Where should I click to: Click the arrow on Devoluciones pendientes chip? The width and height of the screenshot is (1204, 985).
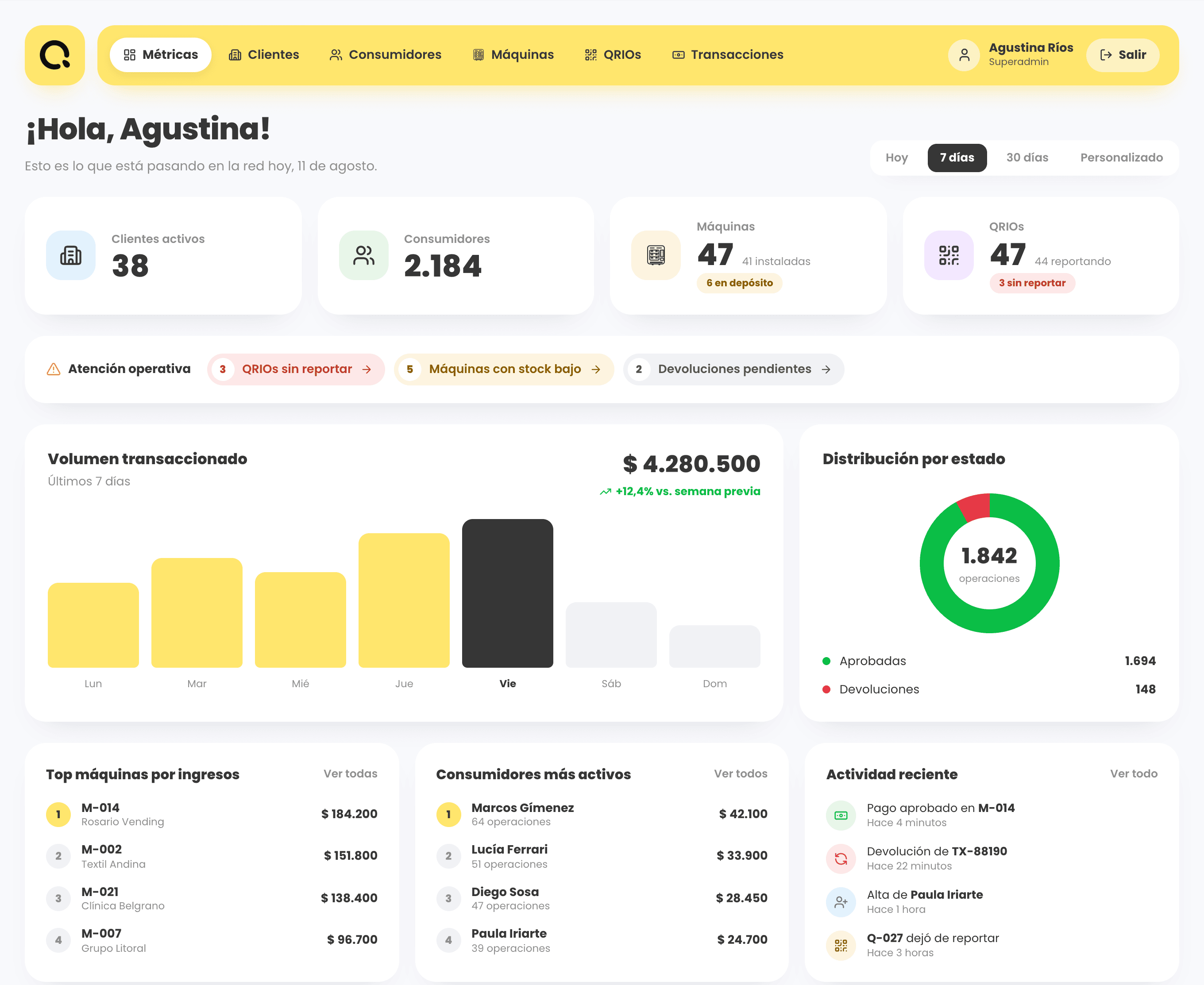click(x=826, y=369)
